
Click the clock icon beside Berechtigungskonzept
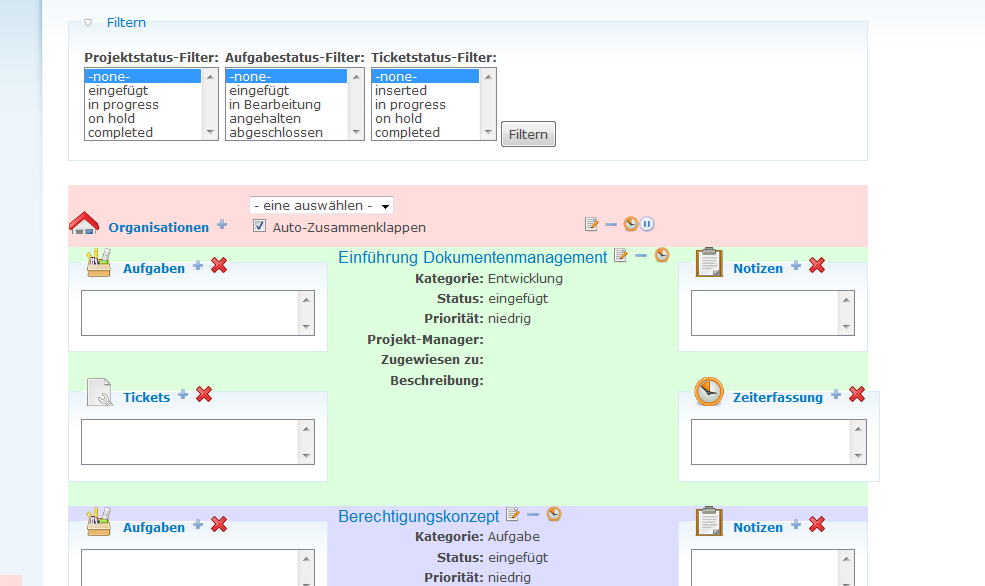pyautogui.click(x=554, y=514)
